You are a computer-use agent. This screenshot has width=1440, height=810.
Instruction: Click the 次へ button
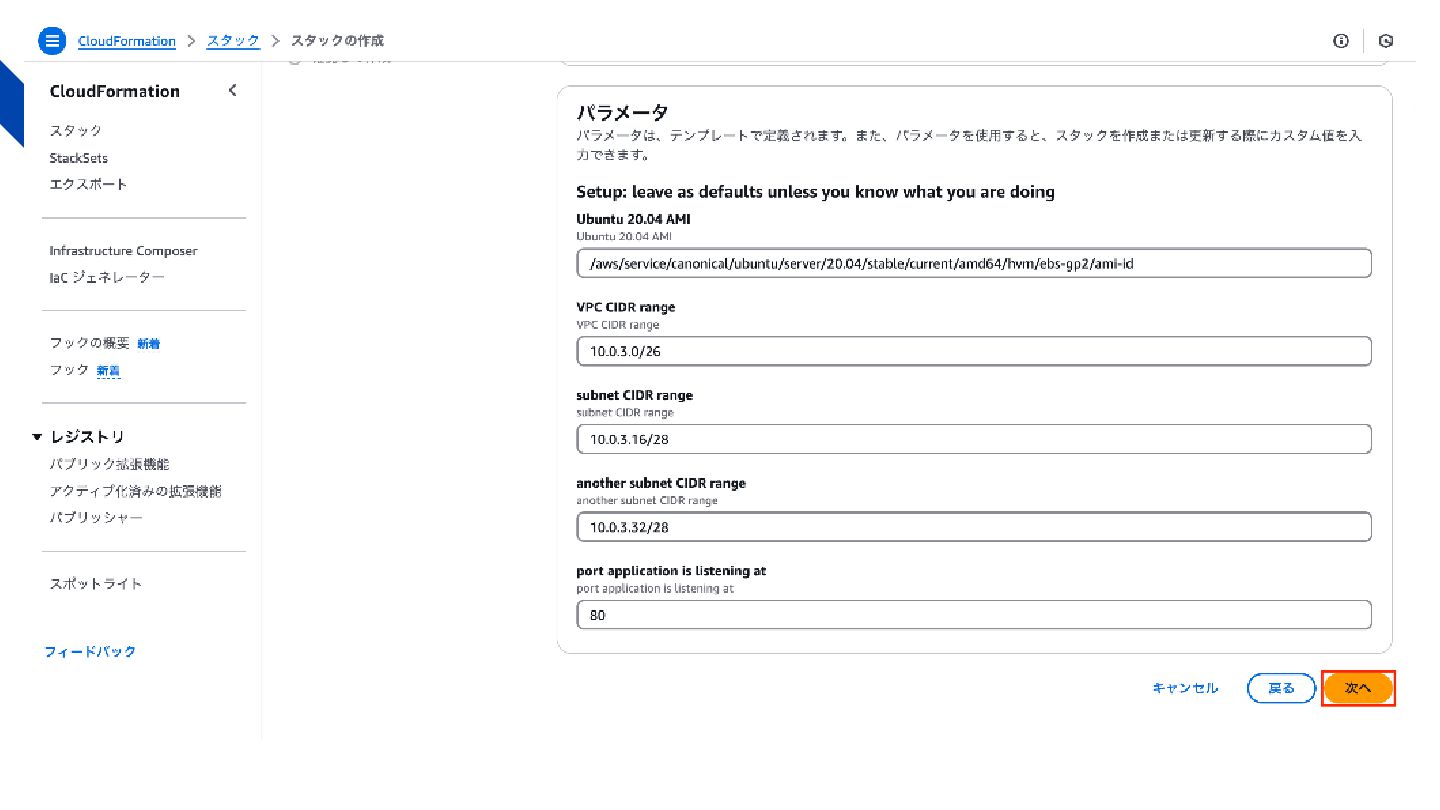tap(1358, 688)
